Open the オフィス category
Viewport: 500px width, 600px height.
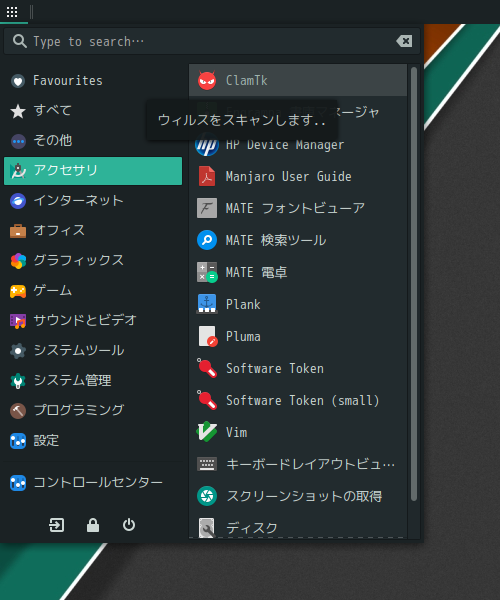point(93,230)
